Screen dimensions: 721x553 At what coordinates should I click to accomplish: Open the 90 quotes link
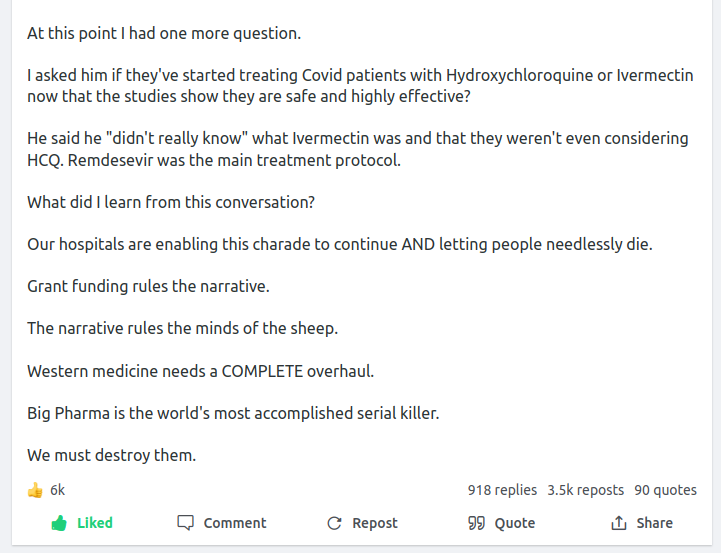tap(665, 490)
